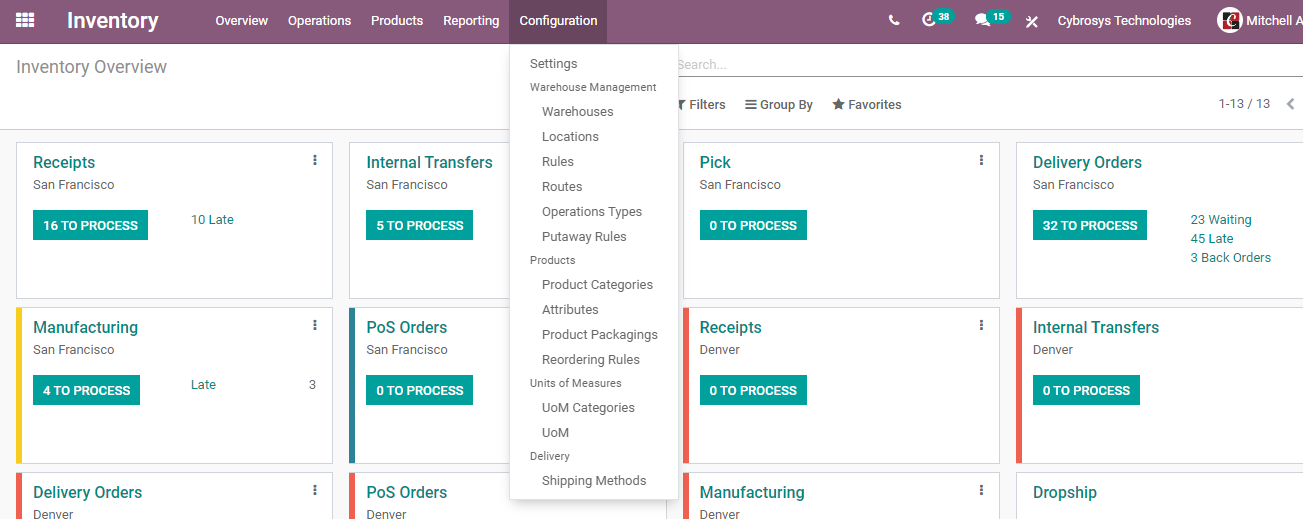Open Manufacturing Denver card title

coord(752,492)
